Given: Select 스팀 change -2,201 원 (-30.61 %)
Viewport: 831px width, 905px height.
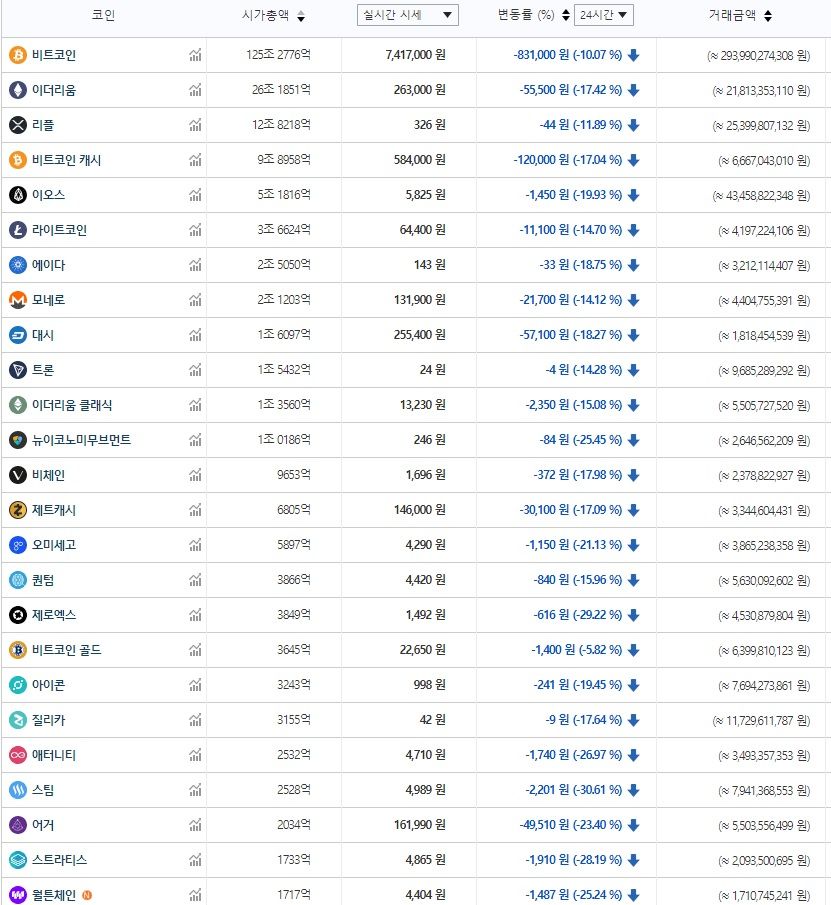Looking at the screenshot, I should coord(574,790).
